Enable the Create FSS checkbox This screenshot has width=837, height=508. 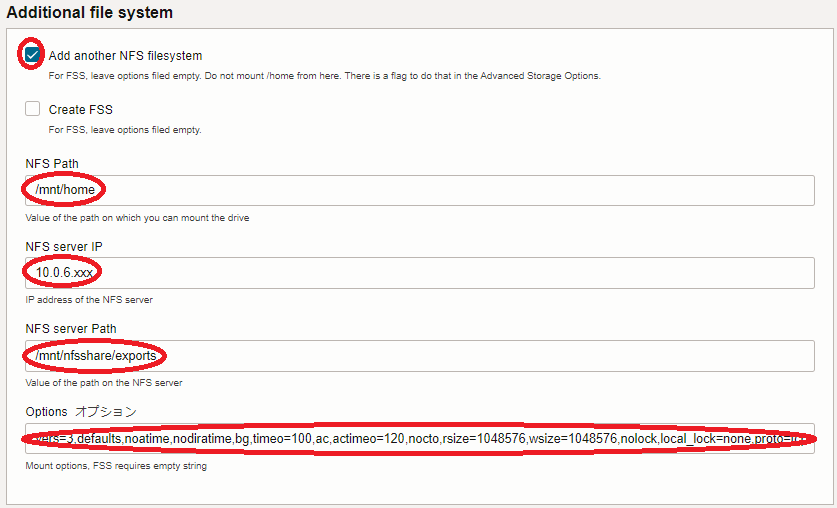pos(33,109)
